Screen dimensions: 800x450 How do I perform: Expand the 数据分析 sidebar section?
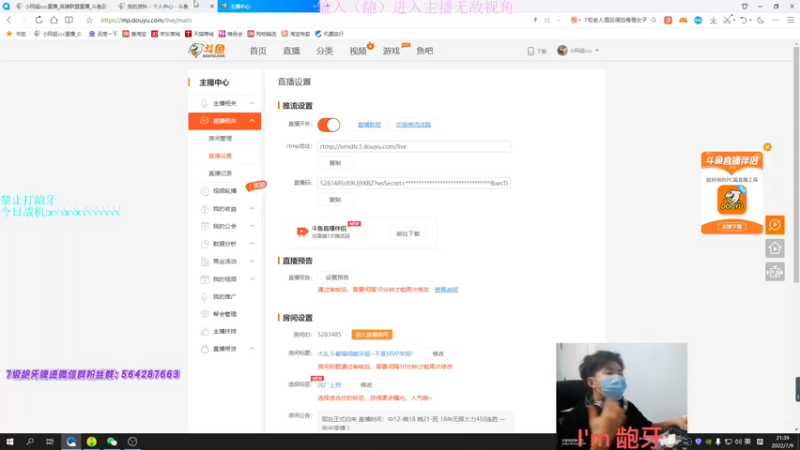[252, 243]
